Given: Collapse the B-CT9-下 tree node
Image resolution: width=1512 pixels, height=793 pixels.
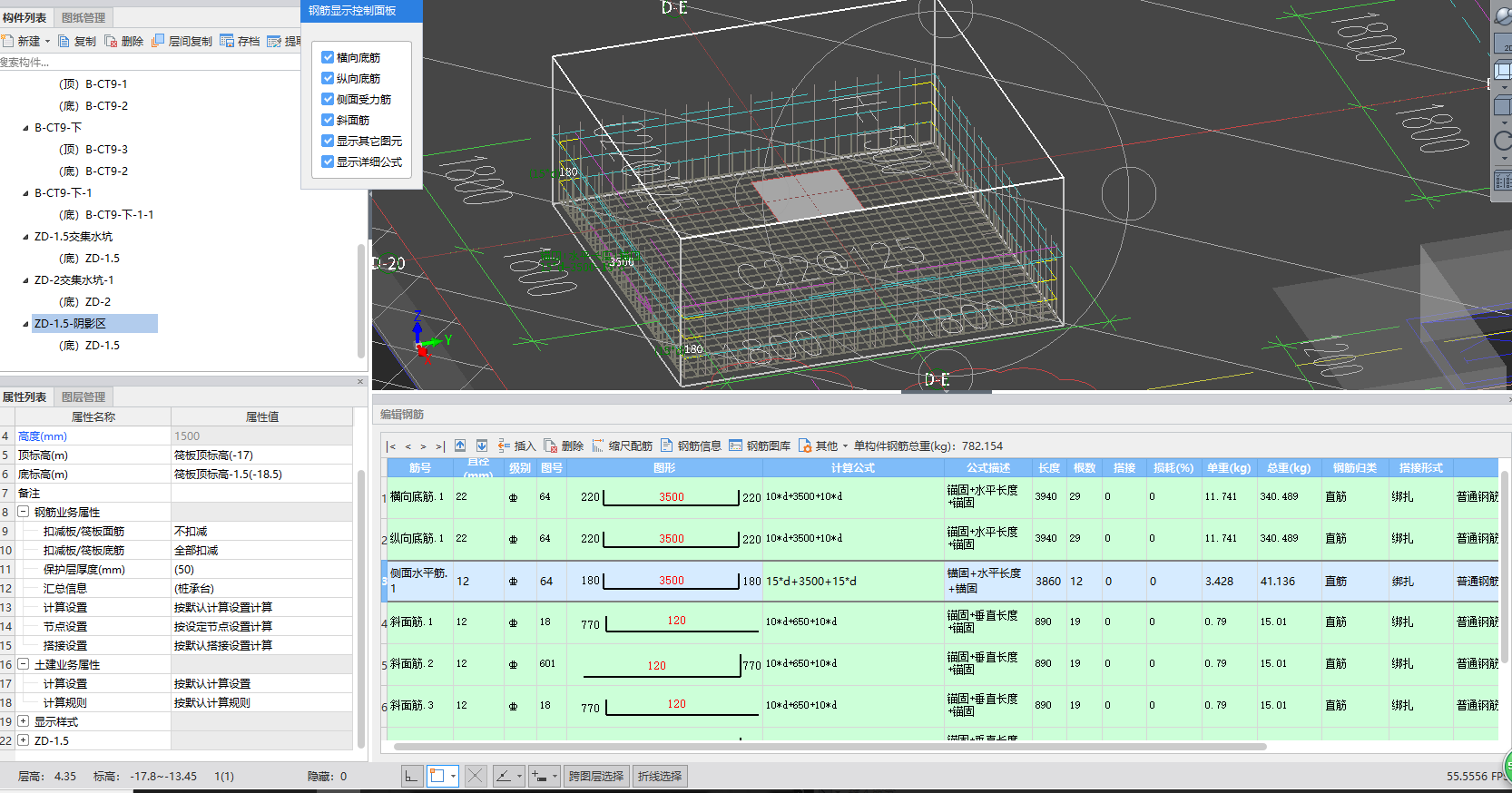Looking at the screenshot, I should coord(25,128).
